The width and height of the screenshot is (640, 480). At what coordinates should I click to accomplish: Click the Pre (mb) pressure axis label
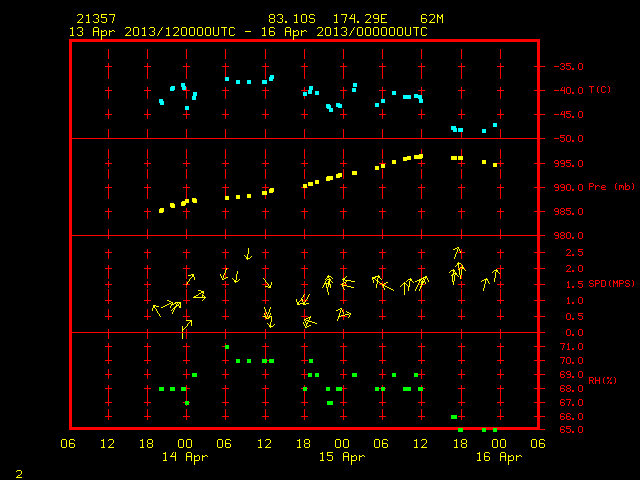611,187
